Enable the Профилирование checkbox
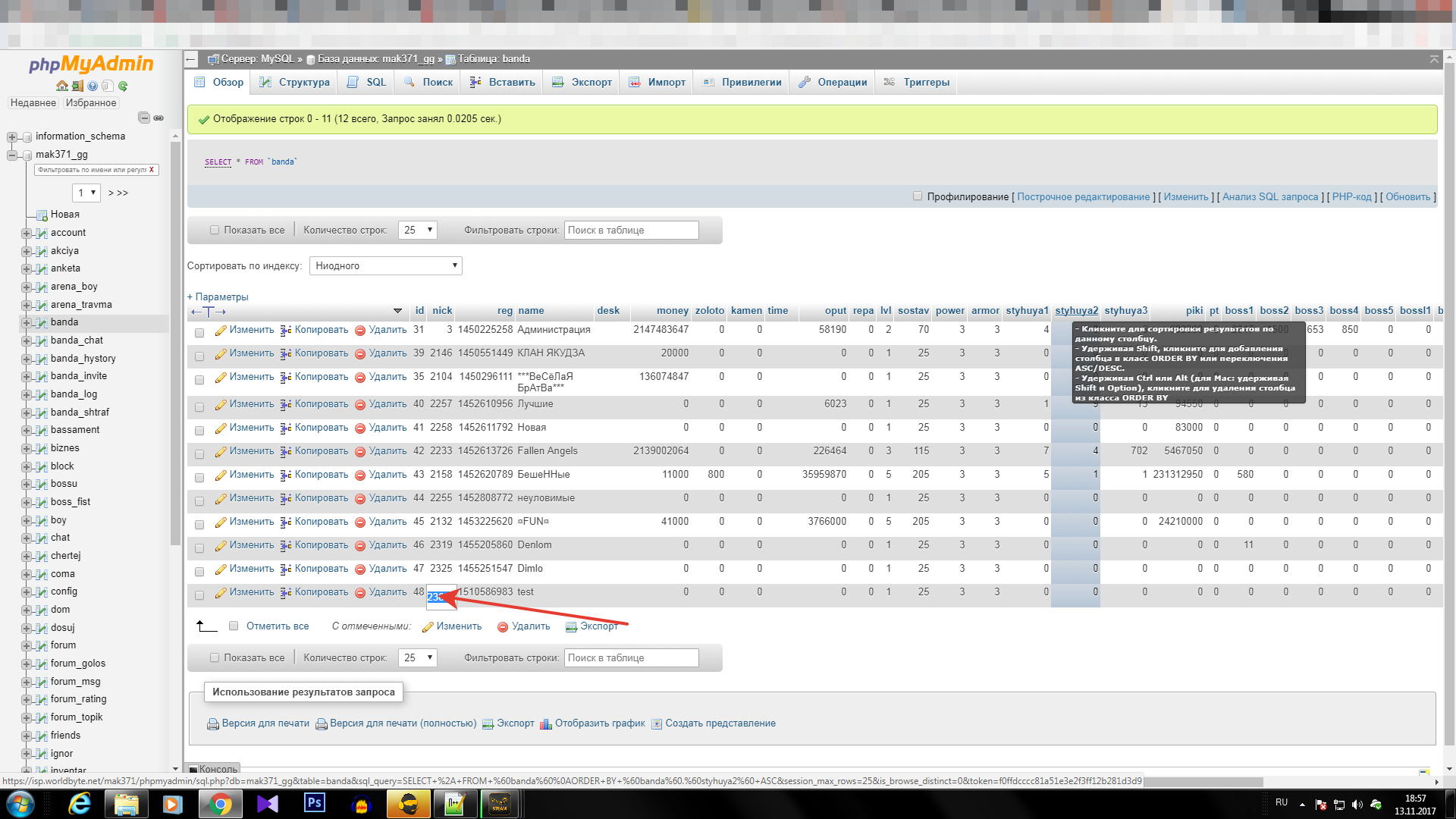 coord(918,196)
